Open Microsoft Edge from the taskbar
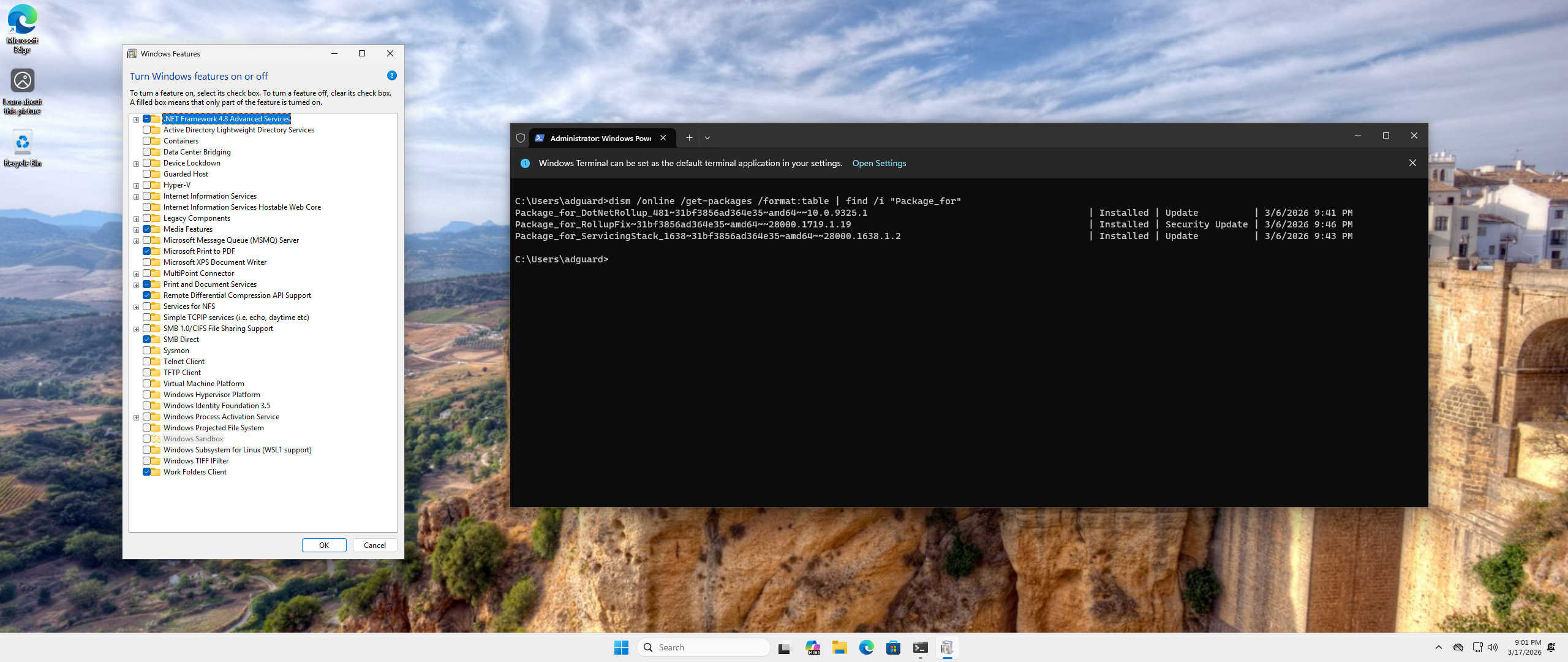 point(866,647)
